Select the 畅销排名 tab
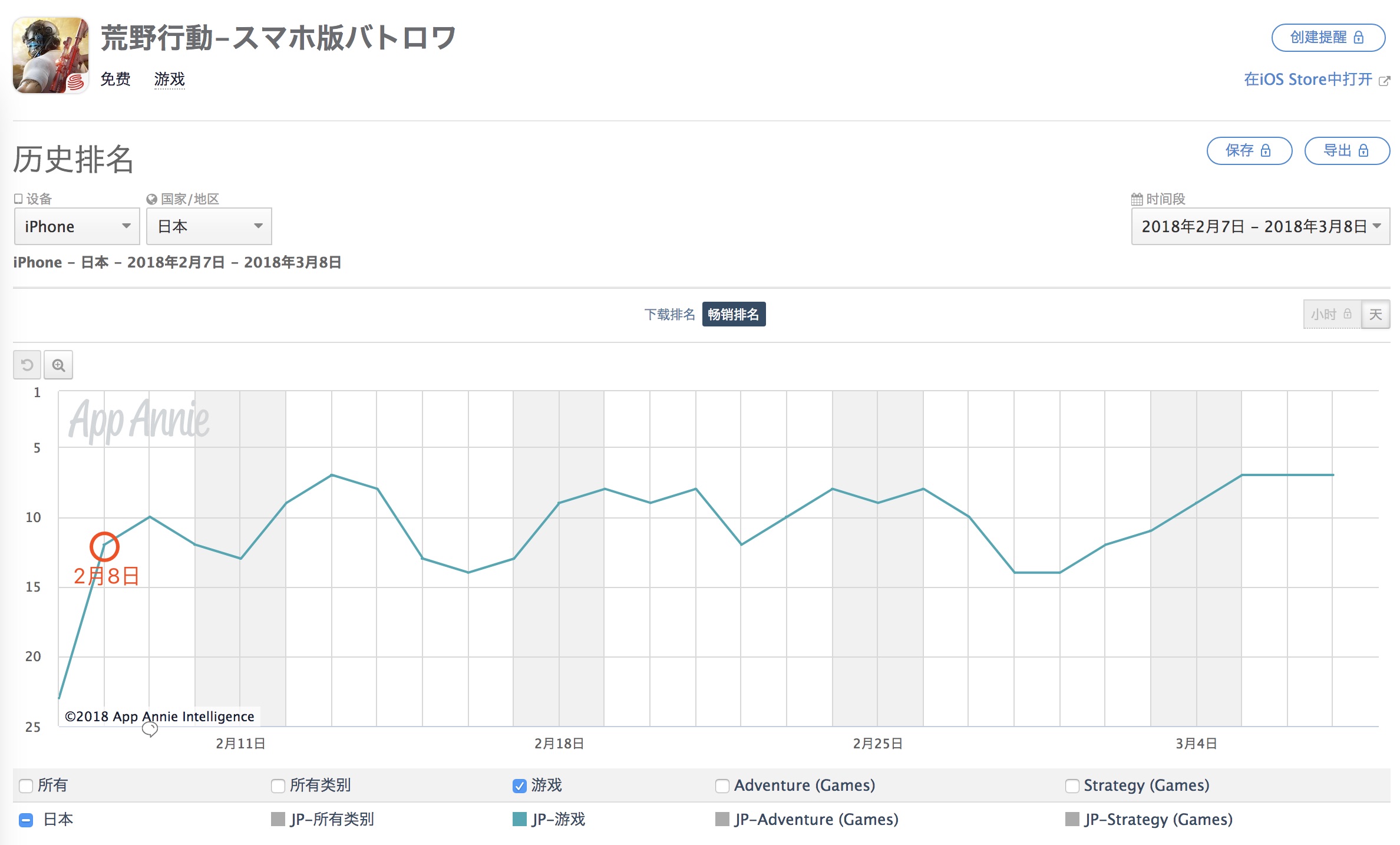 click(x=734, y=315)
